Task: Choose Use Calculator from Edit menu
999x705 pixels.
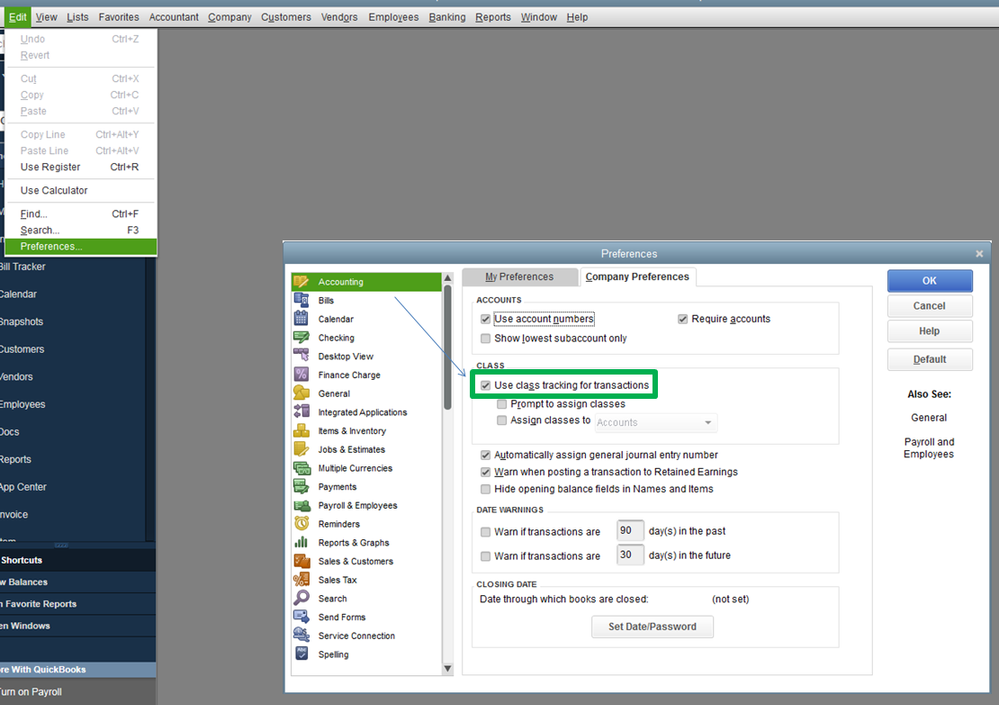Action: tap(80, 190)
